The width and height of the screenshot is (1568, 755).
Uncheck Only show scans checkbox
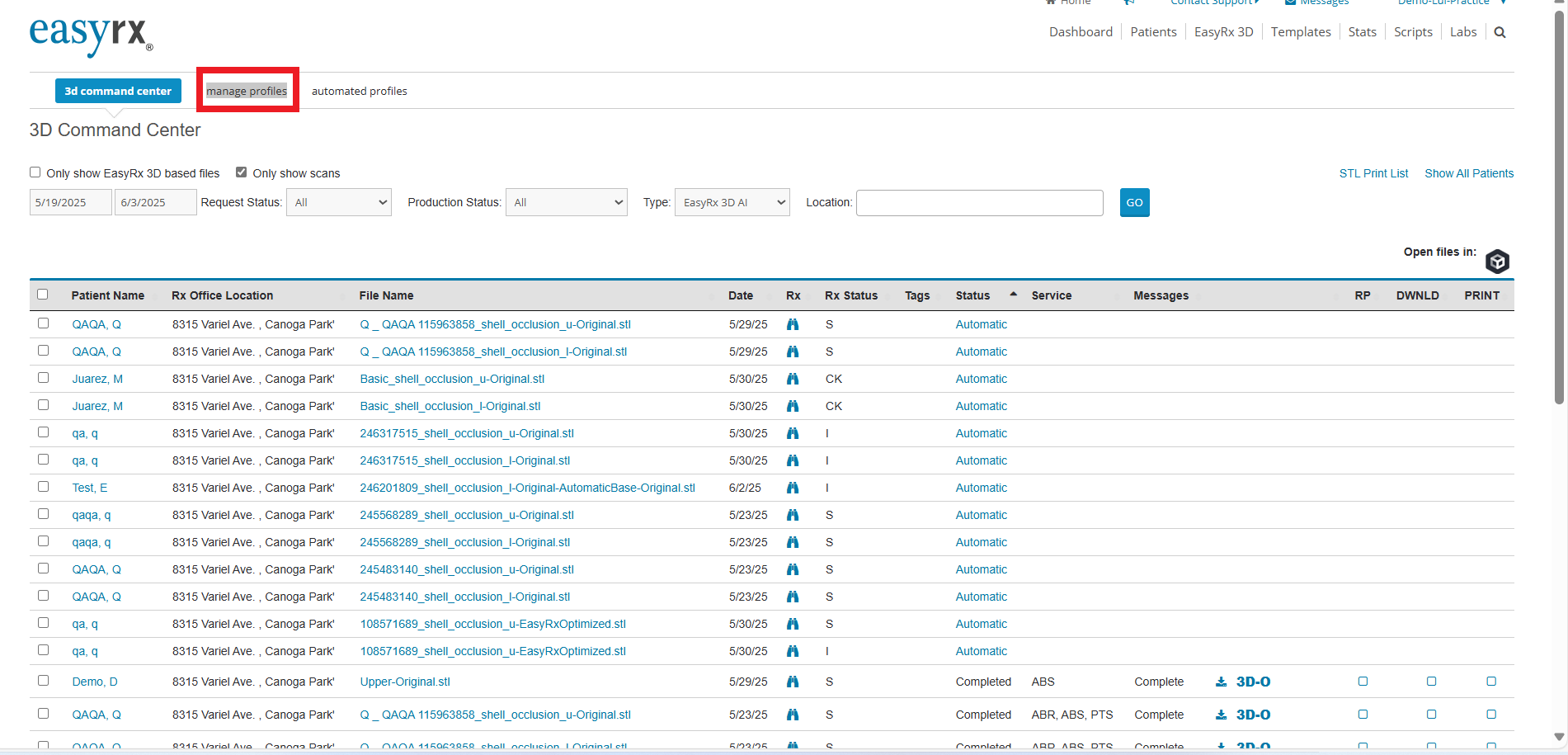[x=242, y=172]
